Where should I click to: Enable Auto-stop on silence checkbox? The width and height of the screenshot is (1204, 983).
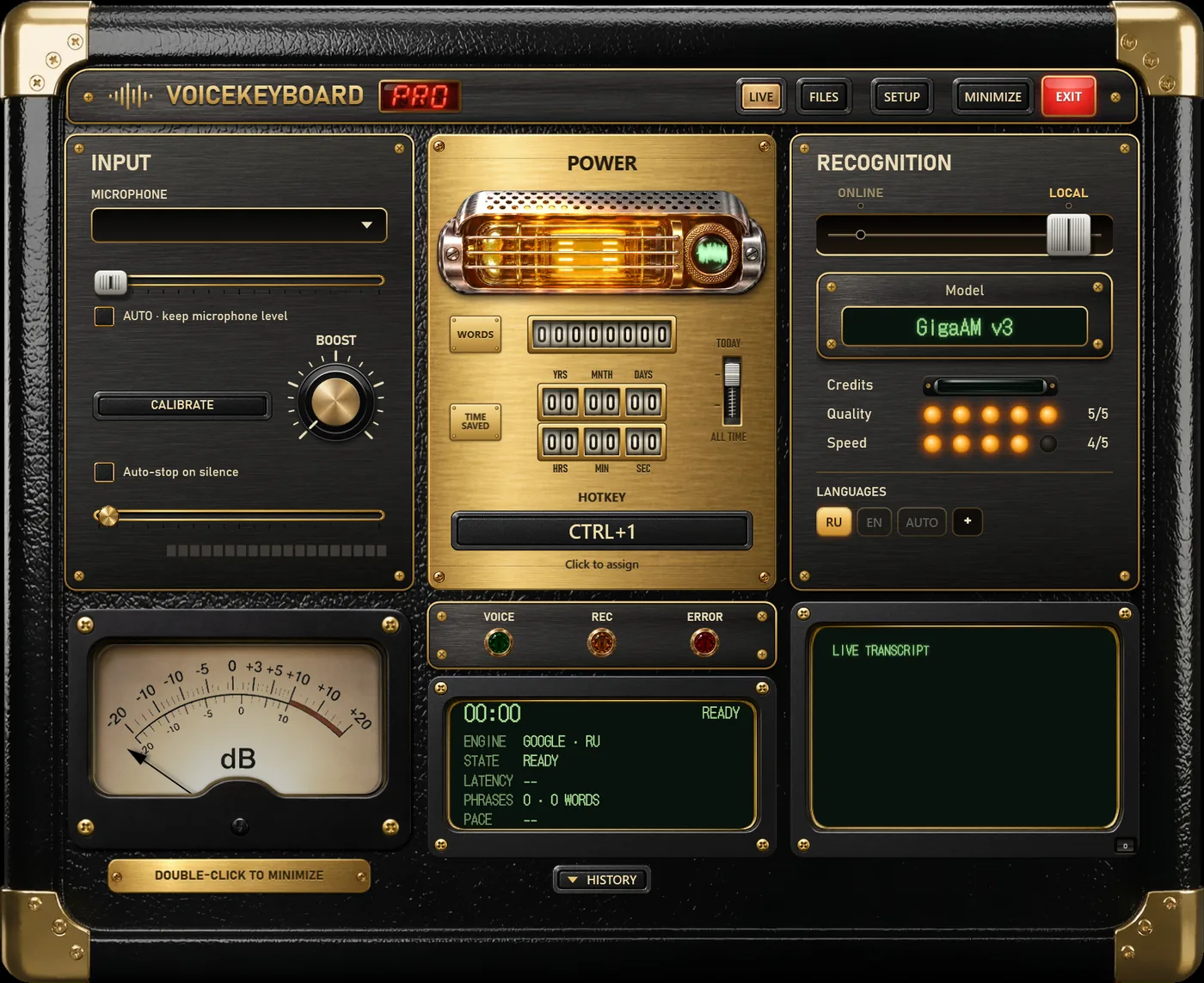(104, 471)
